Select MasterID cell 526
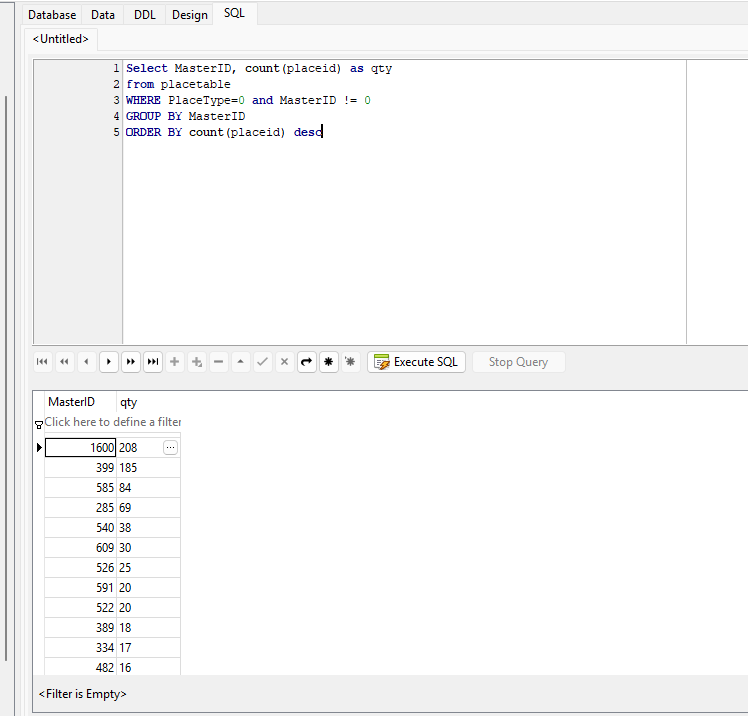Viewport: 748px width, 716px height. click(80, 568)
